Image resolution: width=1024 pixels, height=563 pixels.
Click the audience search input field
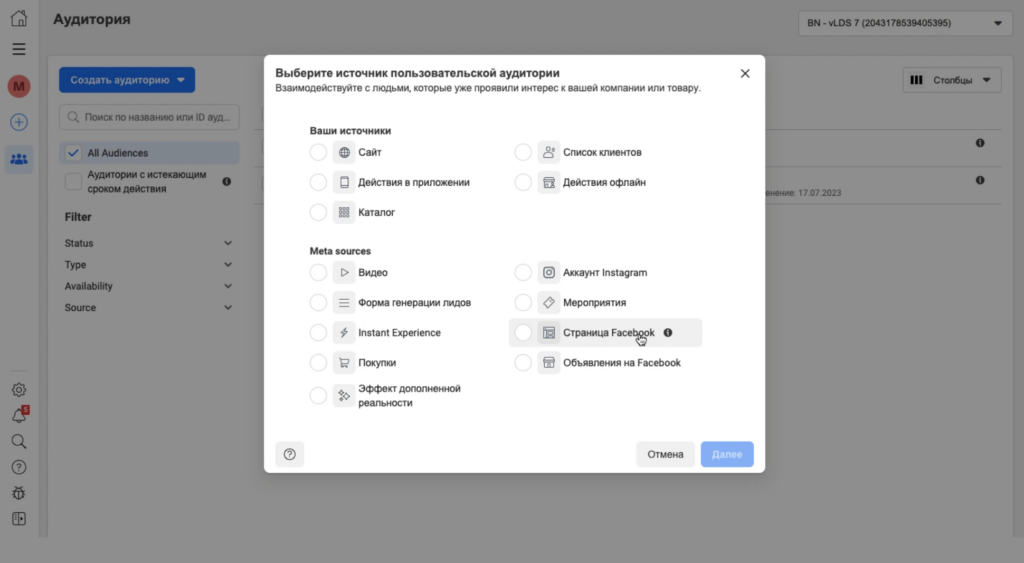click(150, 117)
